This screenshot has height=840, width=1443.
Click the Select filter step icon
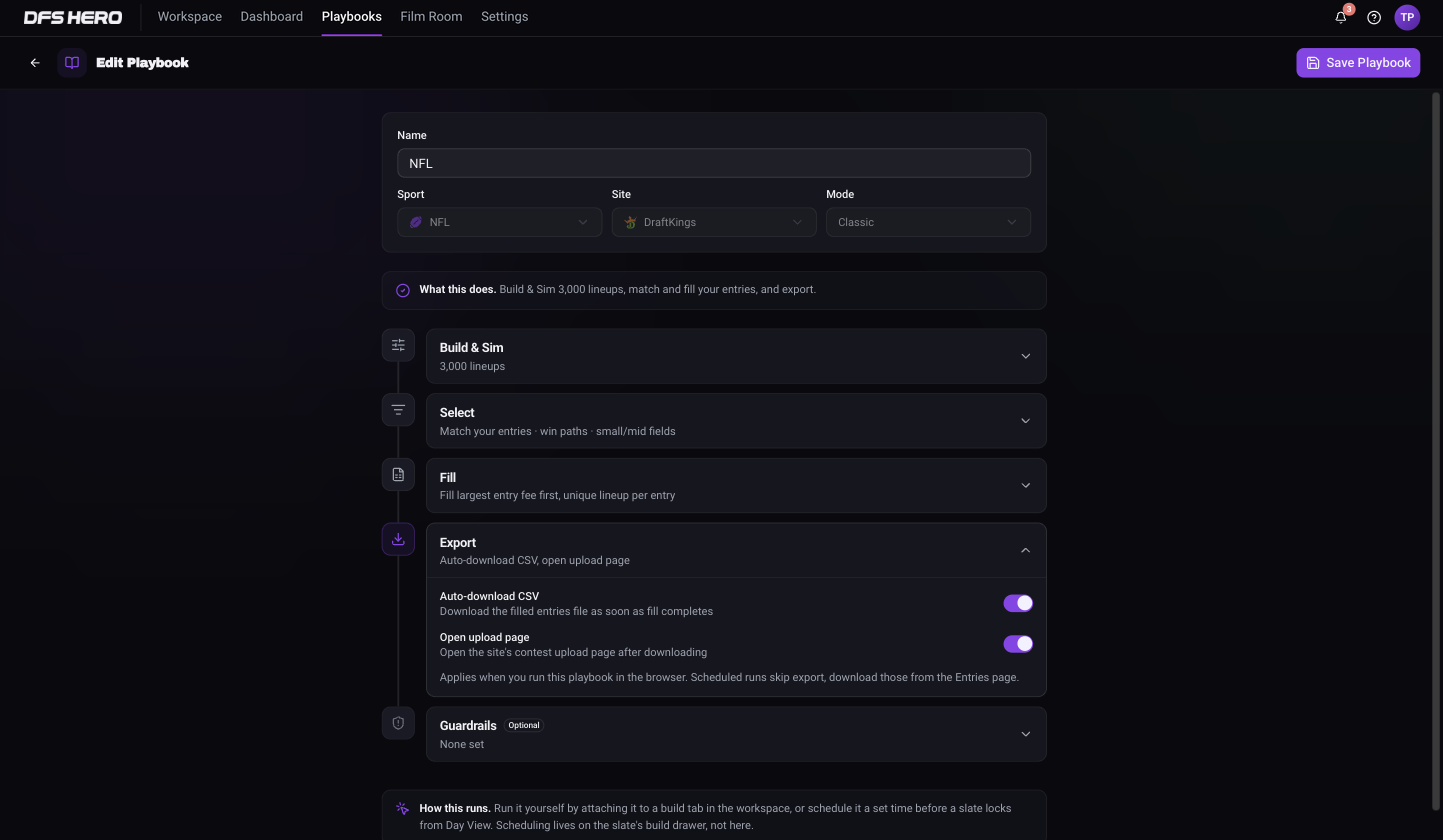click(x=398, y=410)
